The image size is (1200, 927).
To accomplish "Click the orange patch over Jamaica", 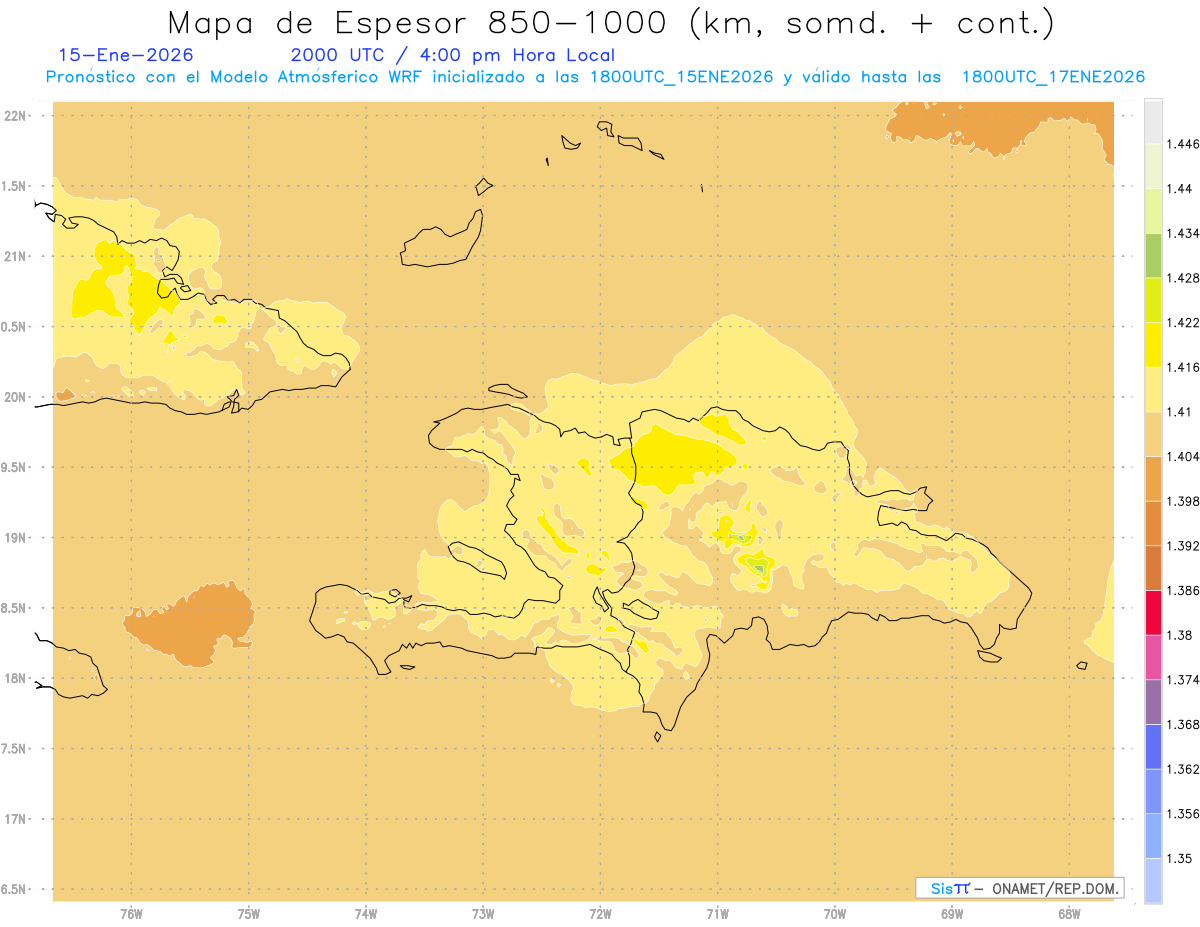I will [x=188, y=624].
